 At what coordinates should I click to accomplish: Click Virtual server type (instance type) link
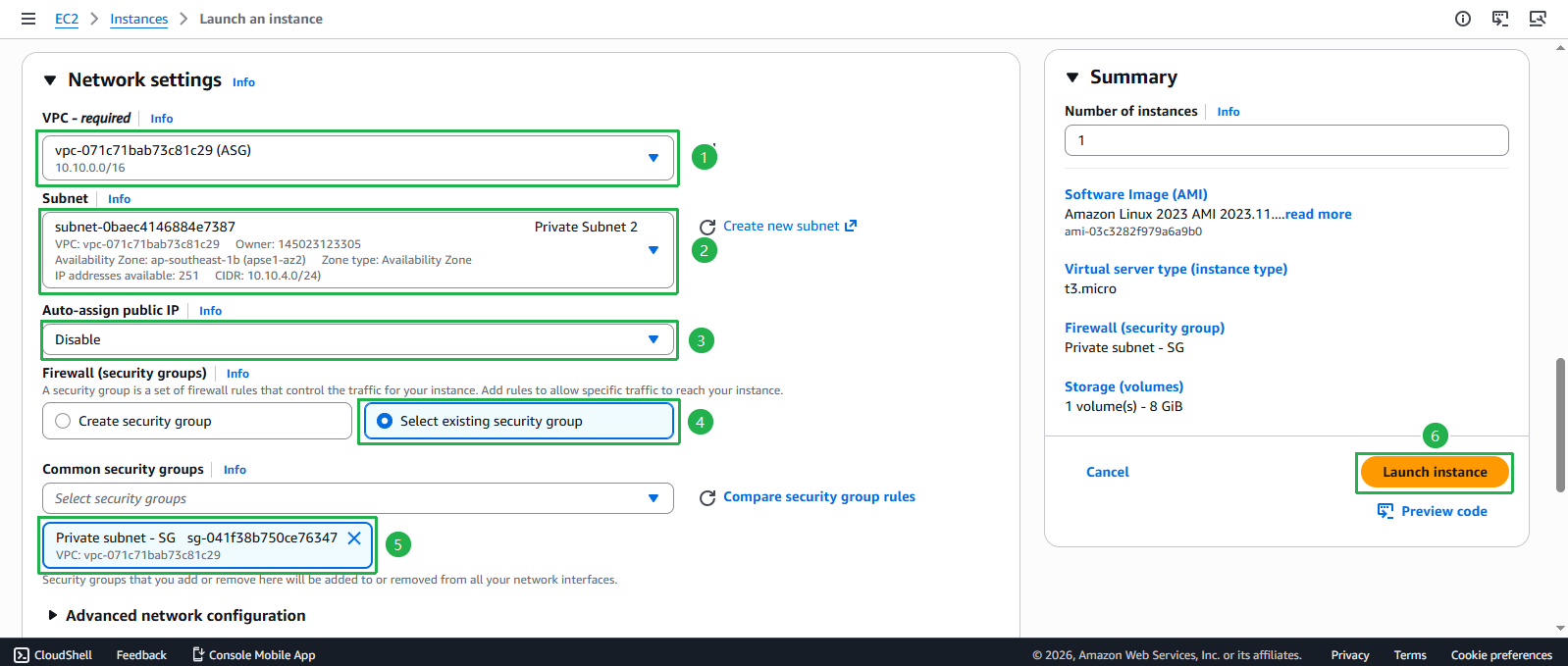coord(1176,269)
